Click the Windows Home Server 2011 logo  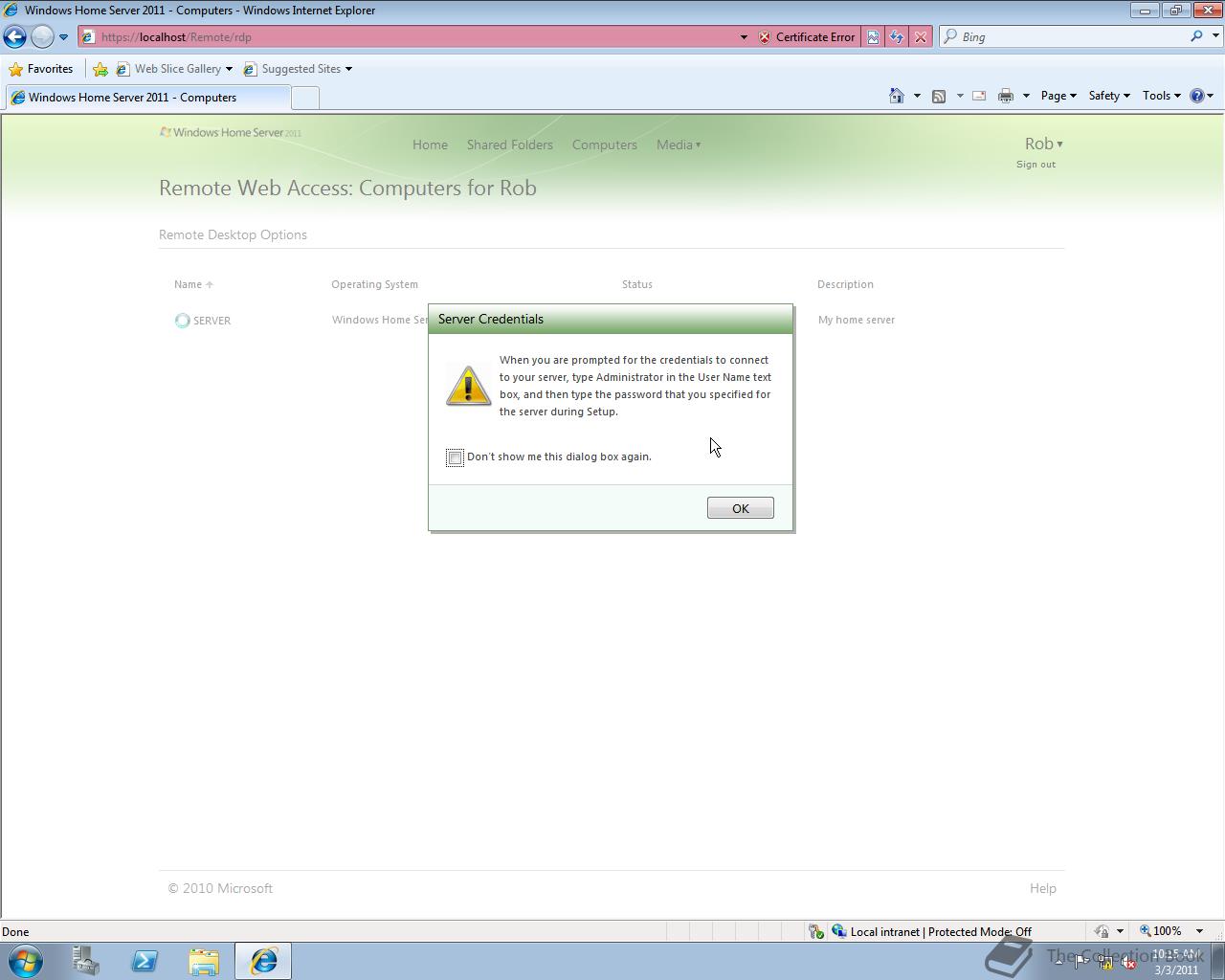tap(230, 132)
